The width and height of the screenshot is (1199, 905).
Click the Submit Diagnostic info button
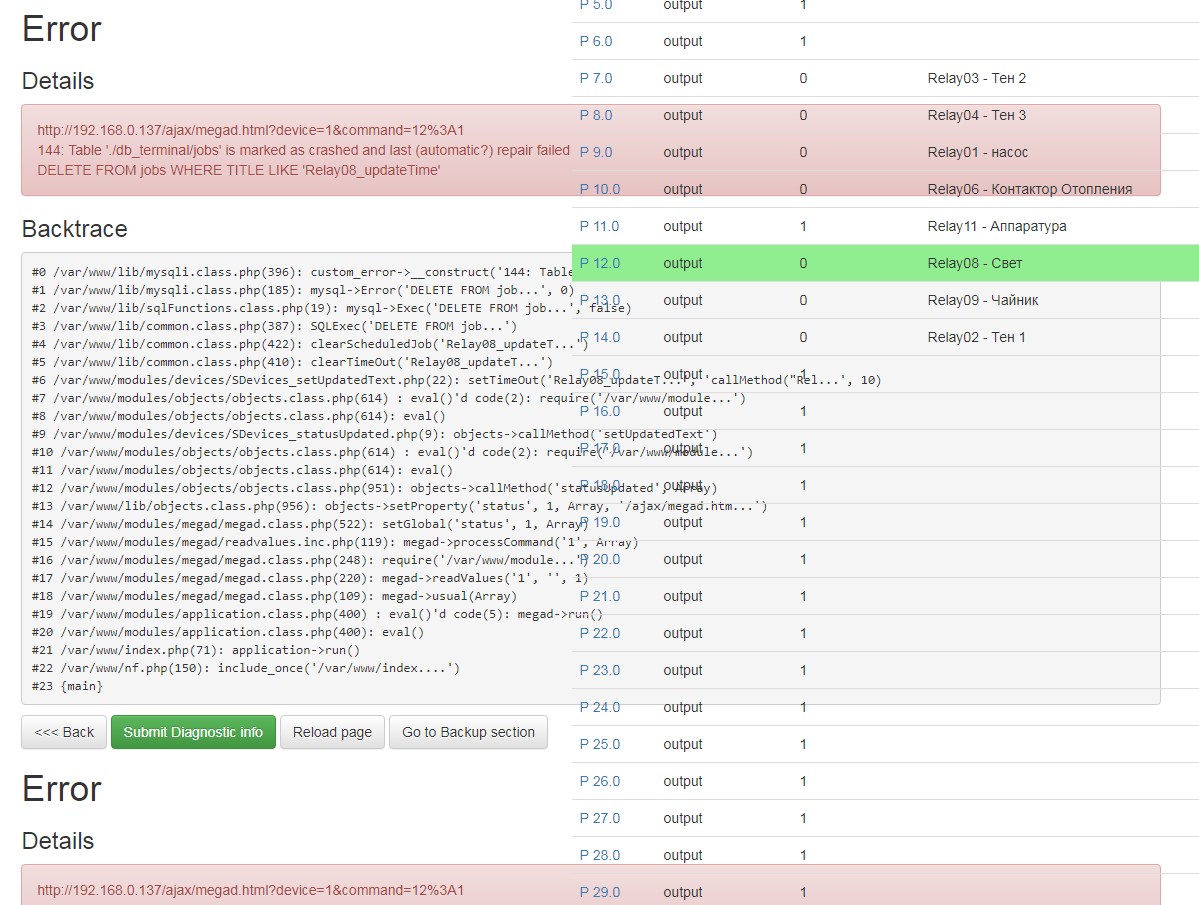click(x=193, y=731)
